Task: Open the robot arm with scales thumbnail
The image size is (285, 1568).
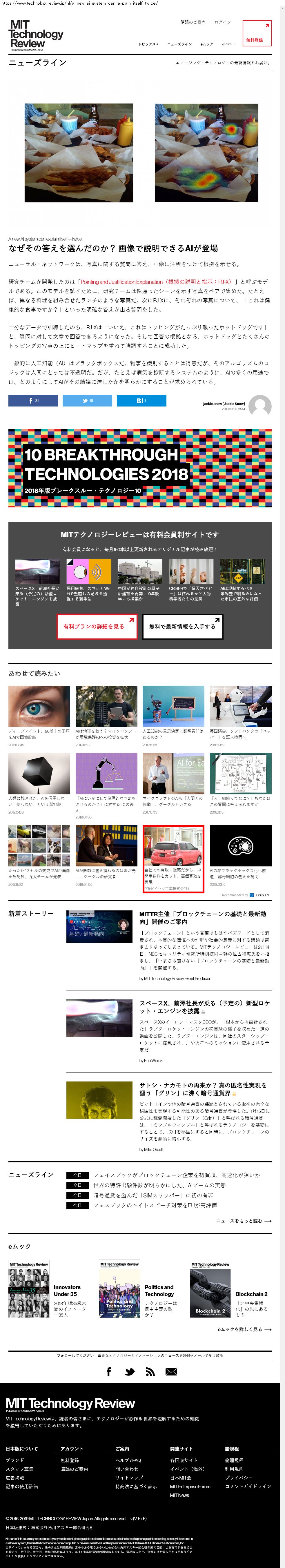Action: pyautogui.click(x=106, y=774)
